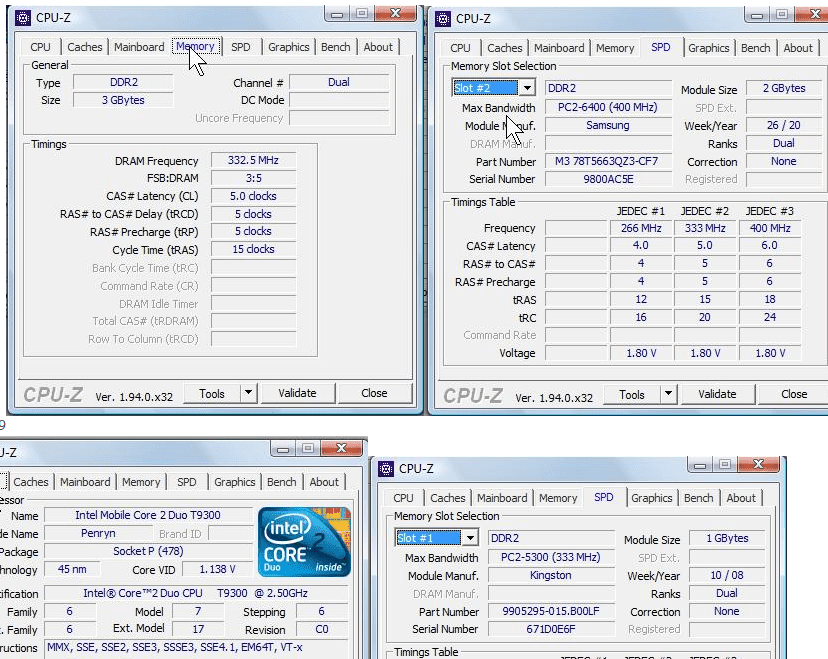This screenshot has width=828, height=659.
Task: Click Close button in the Slot #2 window
Action: click(793, 394)
